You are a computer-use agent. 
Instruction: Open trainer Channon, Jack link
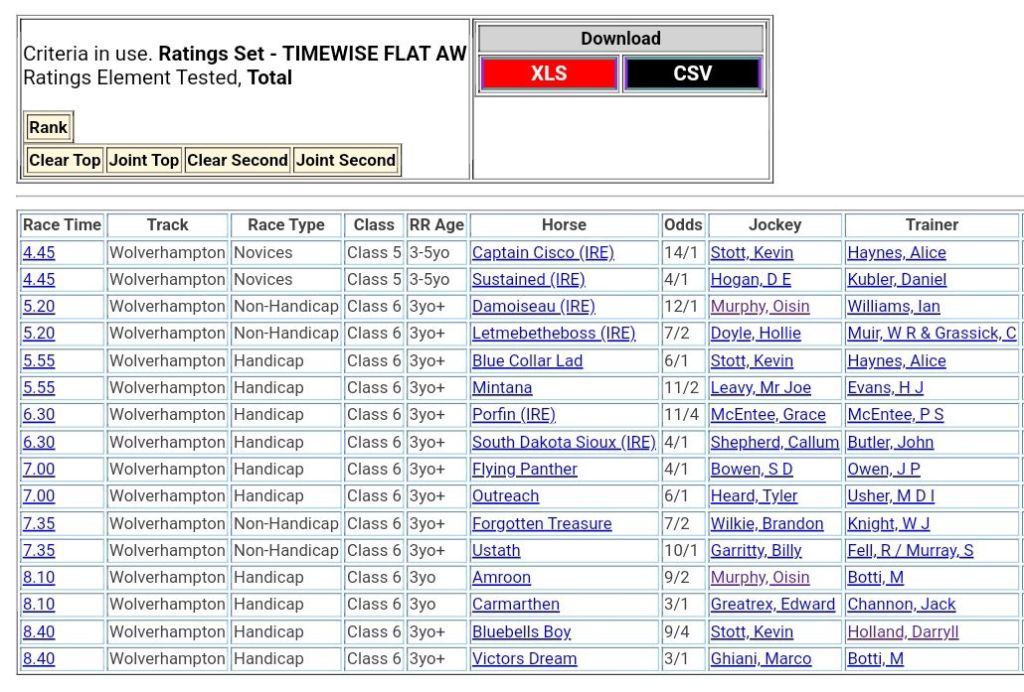(901, 605)
